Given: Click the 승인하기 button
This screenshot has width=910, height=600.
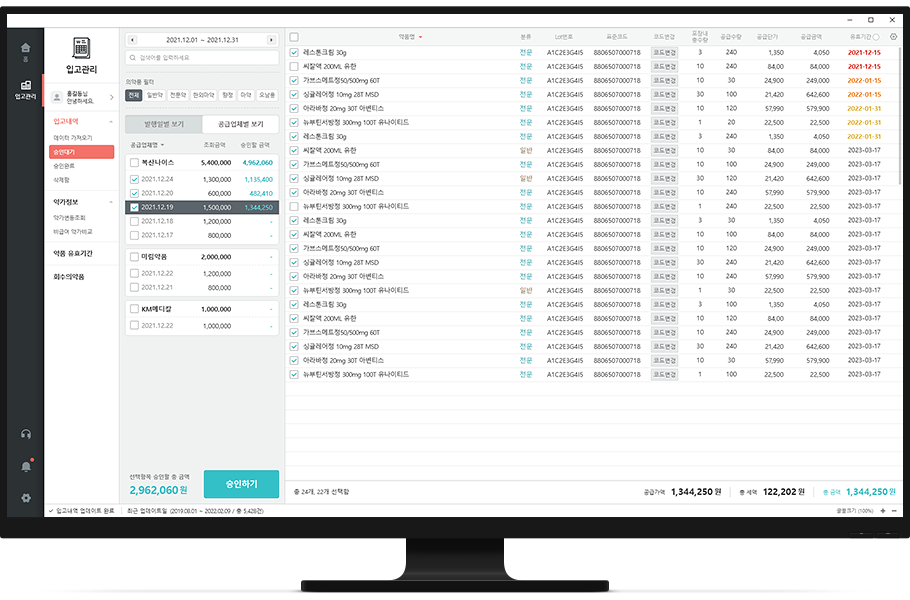Looking at the screenshot, I should (241, 484).
